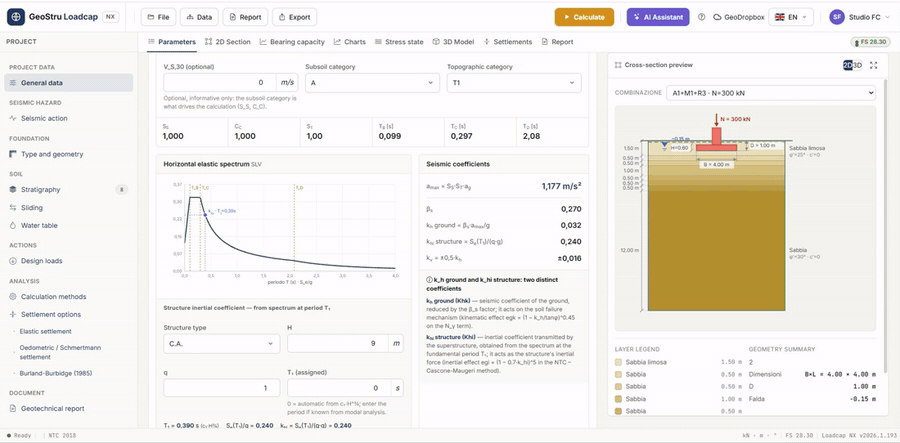The width and height of the screenshot is (900, 443).
Task: Click the General data sliders icon
Action: click(13, 83)
